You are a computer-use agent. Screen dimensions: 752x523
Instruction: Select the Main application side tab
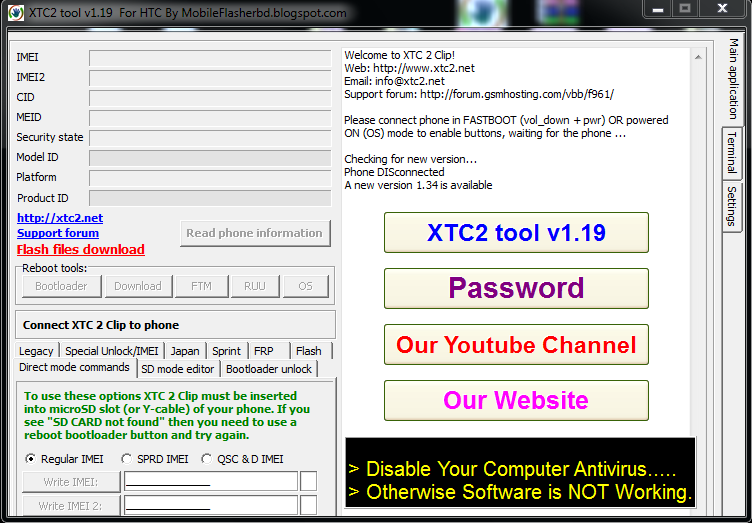tap(733, 79)
